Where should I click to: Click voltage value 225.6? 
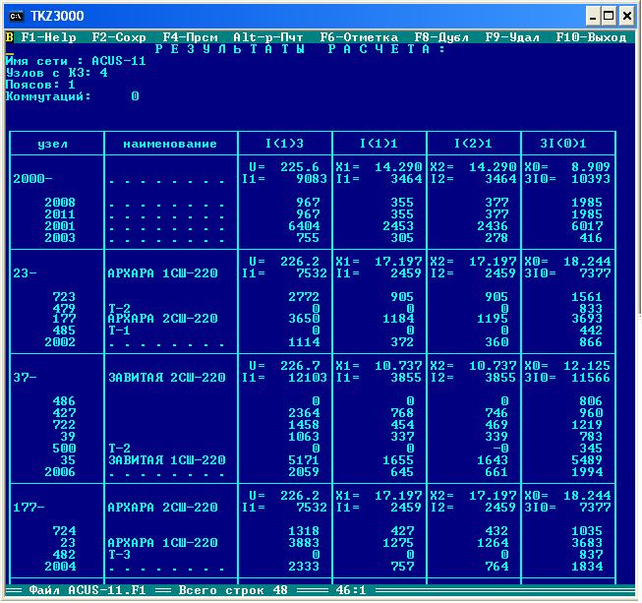click(300, 167)
